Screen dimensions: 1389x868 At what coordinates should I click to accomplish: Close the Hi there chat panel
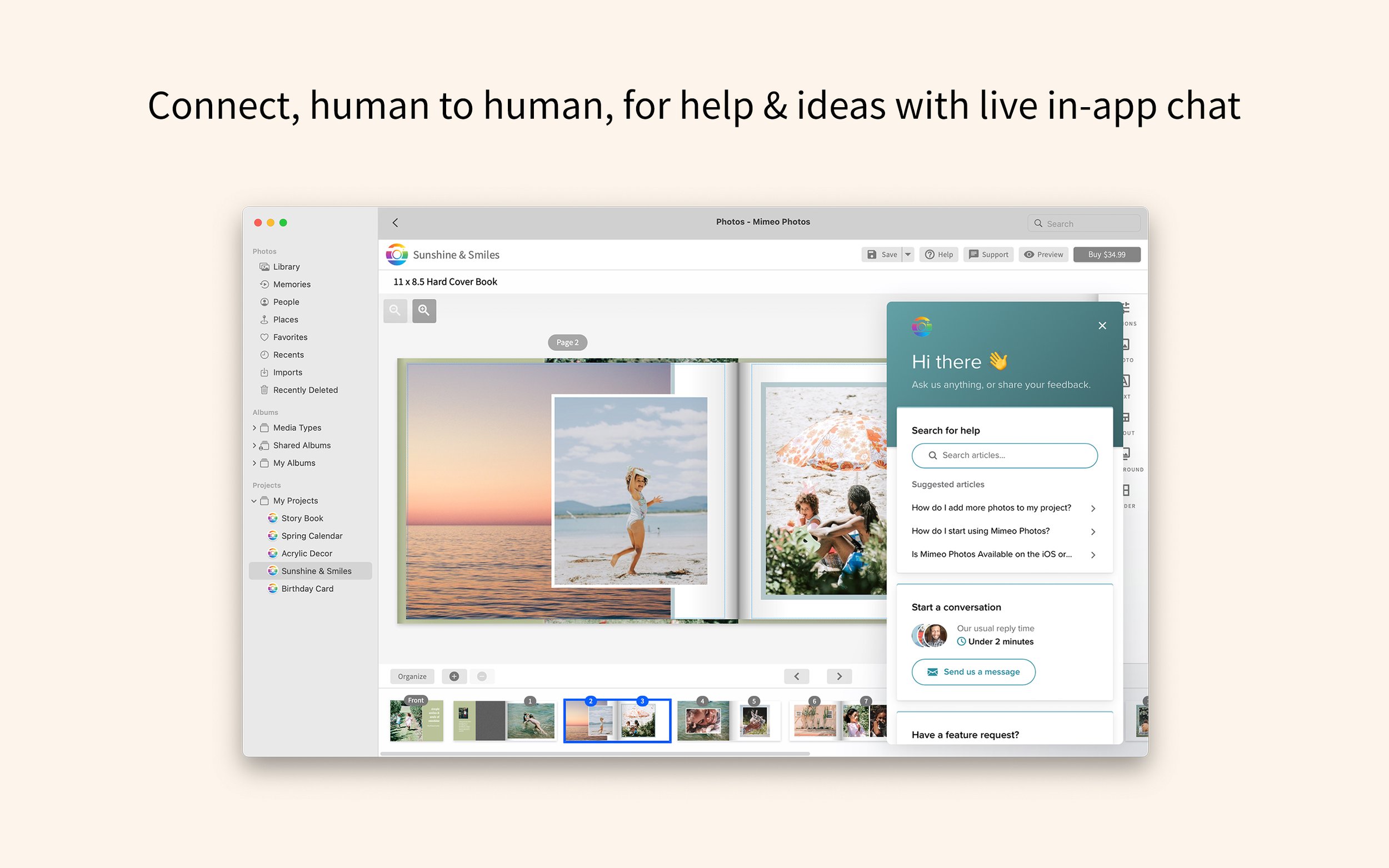point(1102,325)
